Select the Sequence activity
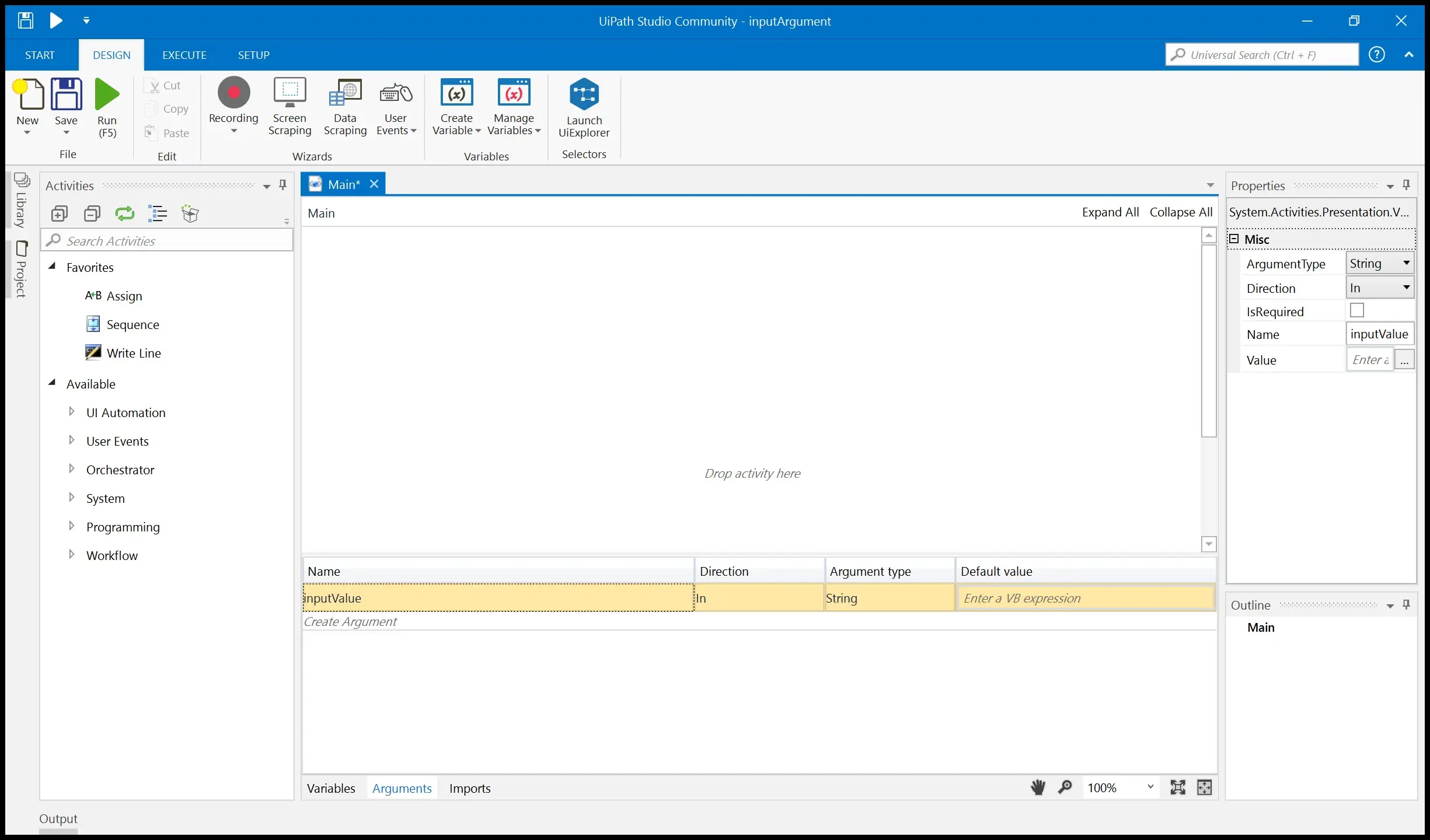This screenshot has width=1430, height=840. click(x=123, y=324)
